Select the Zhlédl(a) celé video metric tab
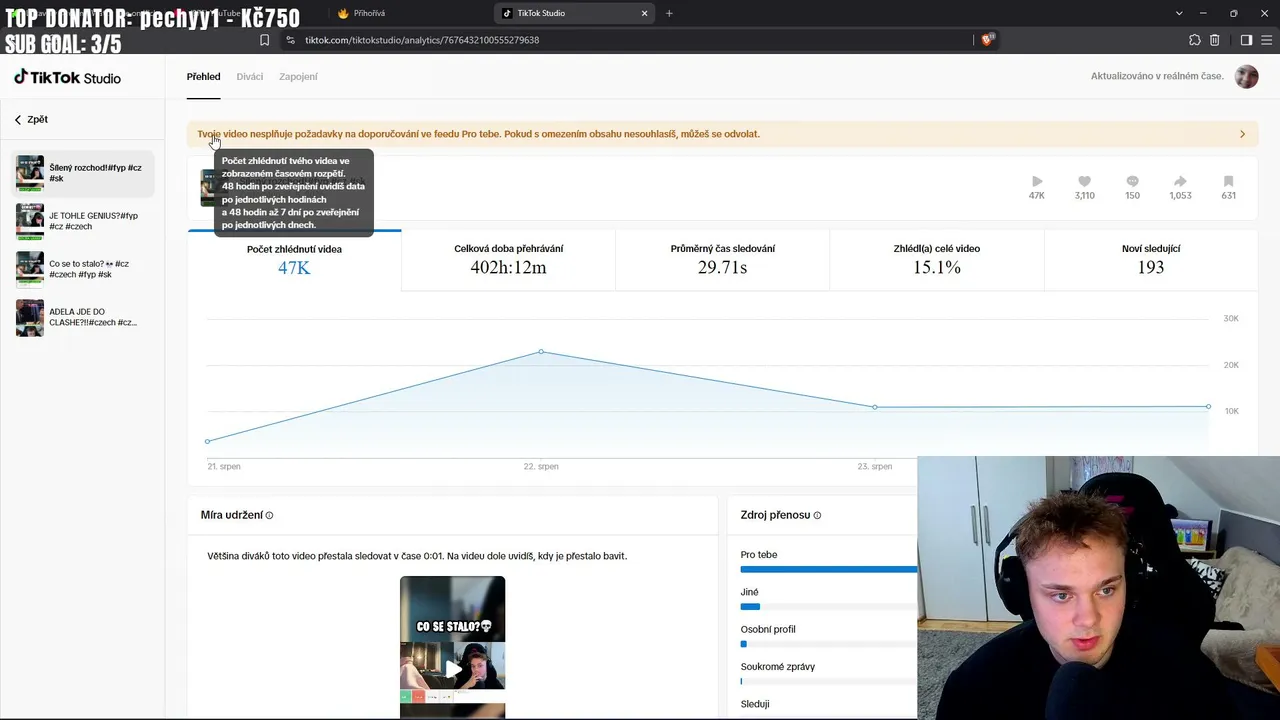Screen dimensions: 1280x720 (x=936, y=260)
